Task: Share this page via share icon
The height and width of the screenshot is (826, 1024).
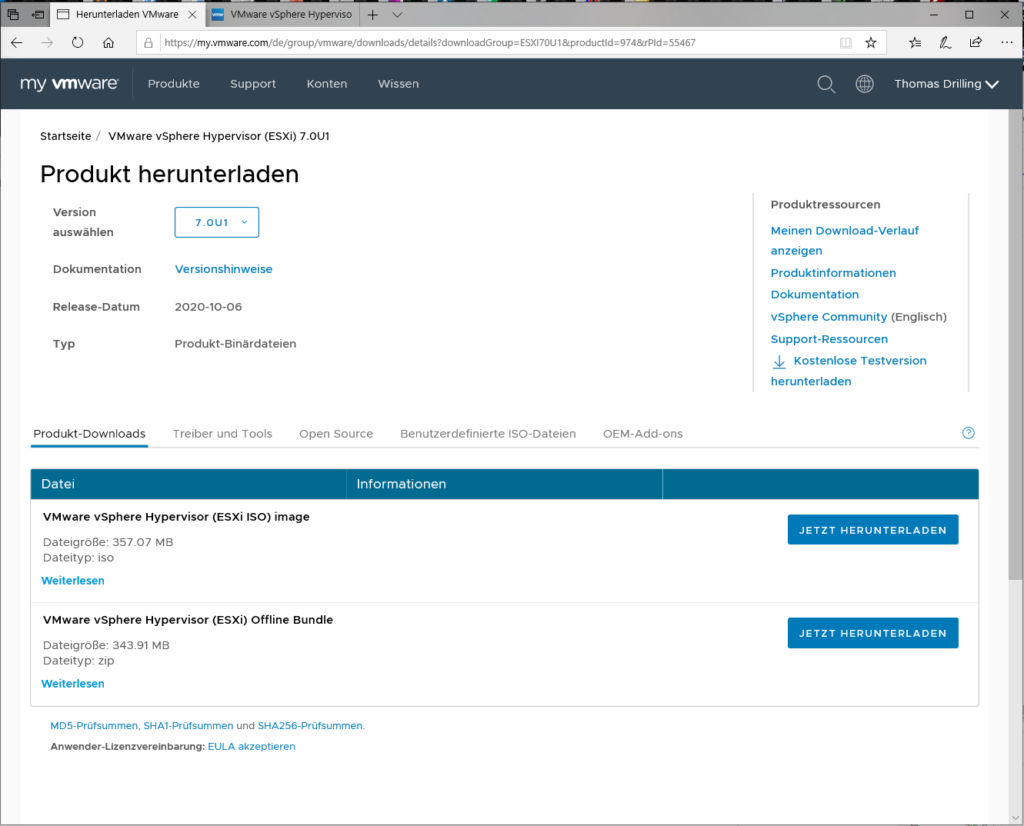Action: [976, 42]
